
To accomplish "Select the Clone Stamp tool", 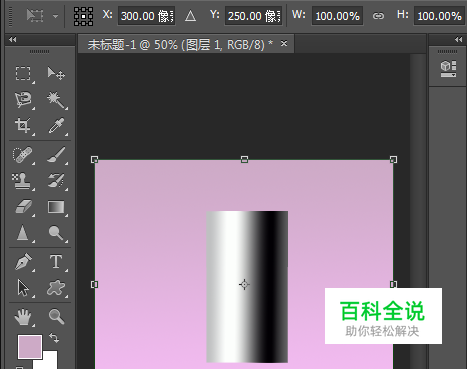I will click(x=22, y=181).
